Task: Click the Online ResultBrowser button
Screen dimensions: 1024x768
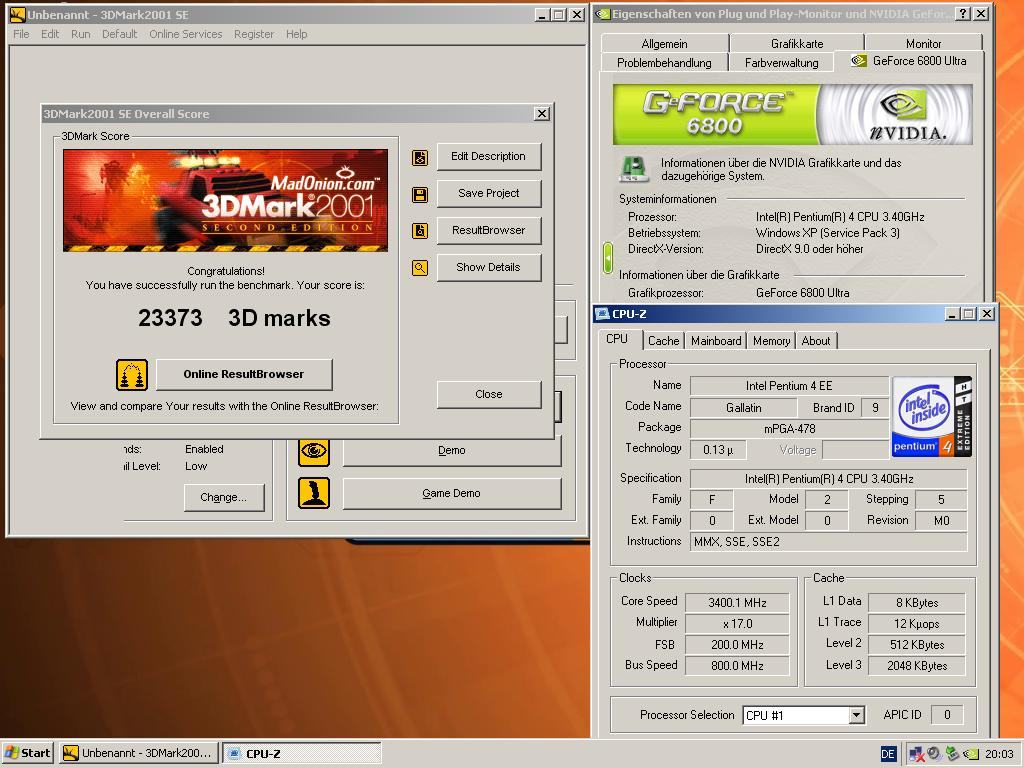Action: click(244, 374)
